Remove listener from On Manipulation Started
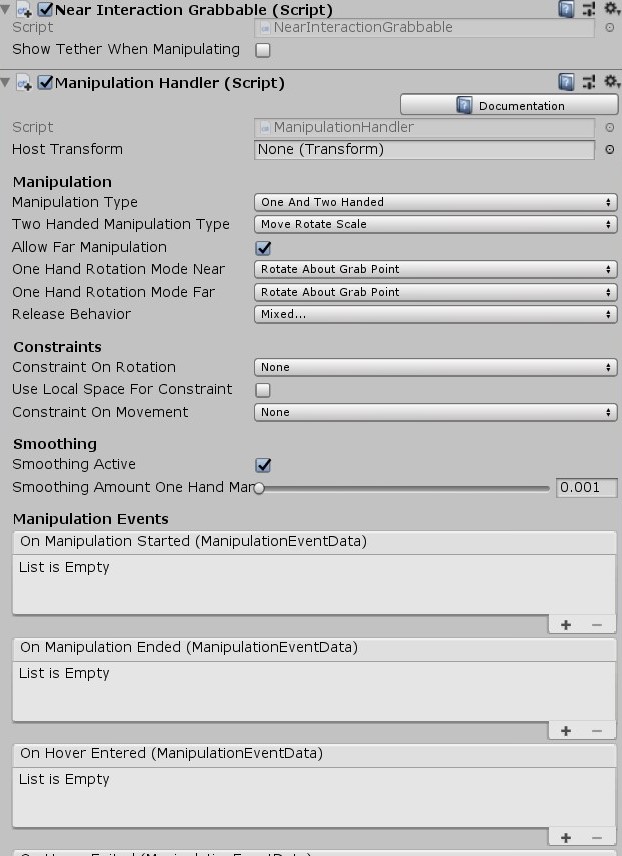 coord(596,625)
